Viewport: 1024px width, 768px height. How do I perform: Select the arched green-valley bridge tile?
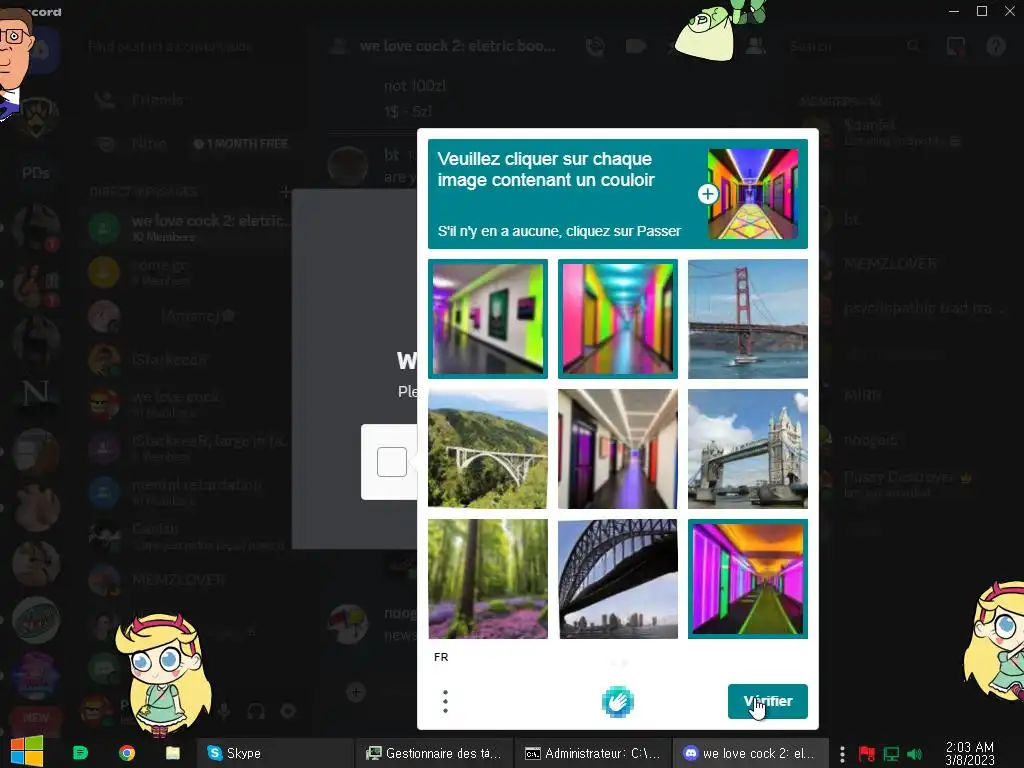tap(488, 449)
